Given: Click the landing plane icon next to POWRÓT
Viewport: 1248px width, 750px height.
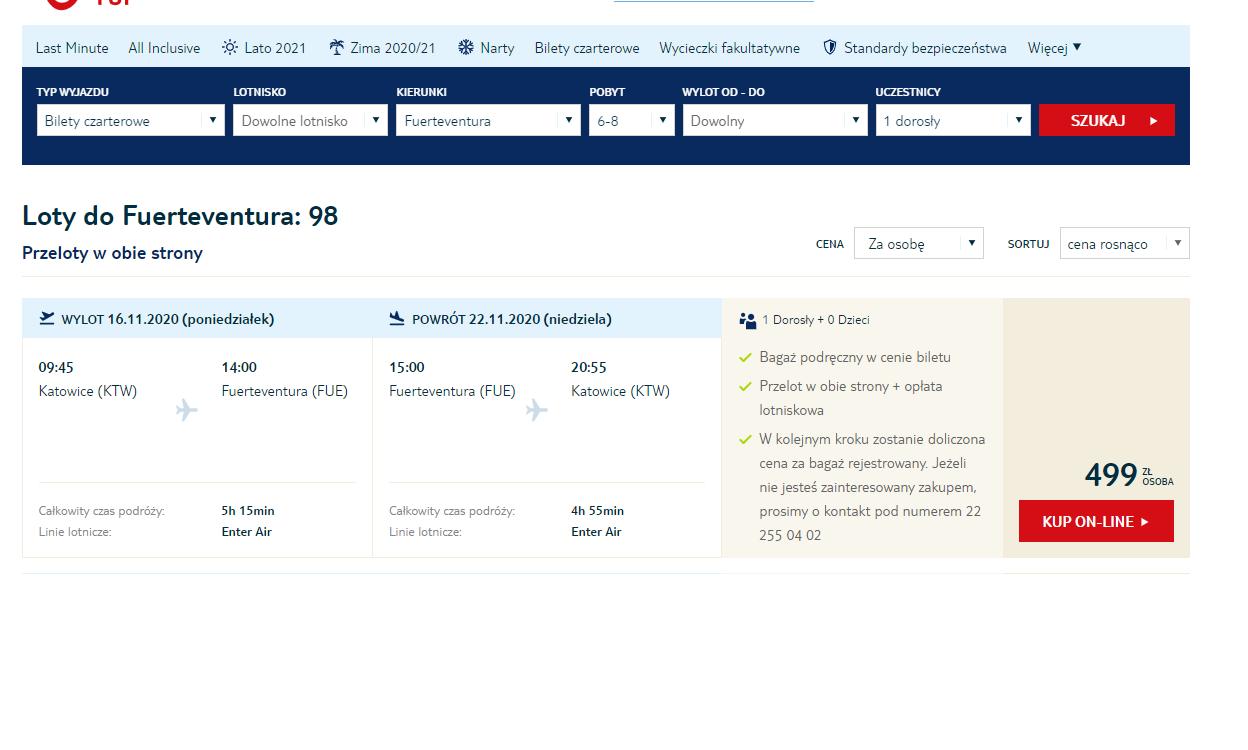Looking at the screenshot, I should coord(396,319).
